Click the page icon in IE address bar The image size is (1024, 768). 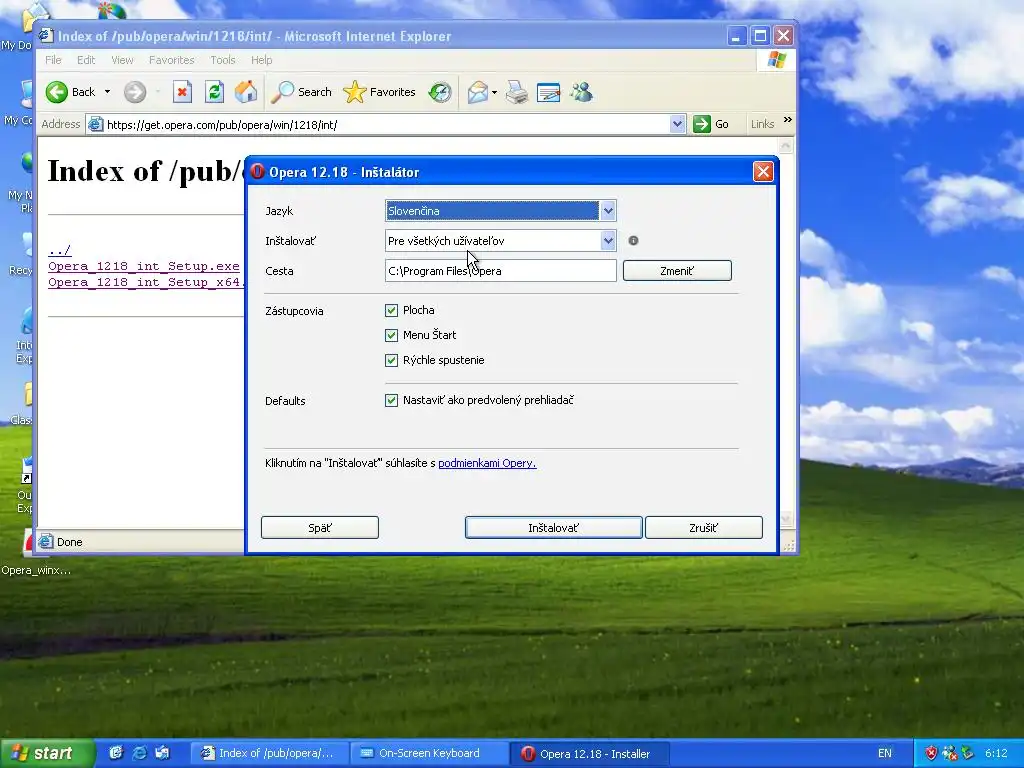tap(95, 124)
